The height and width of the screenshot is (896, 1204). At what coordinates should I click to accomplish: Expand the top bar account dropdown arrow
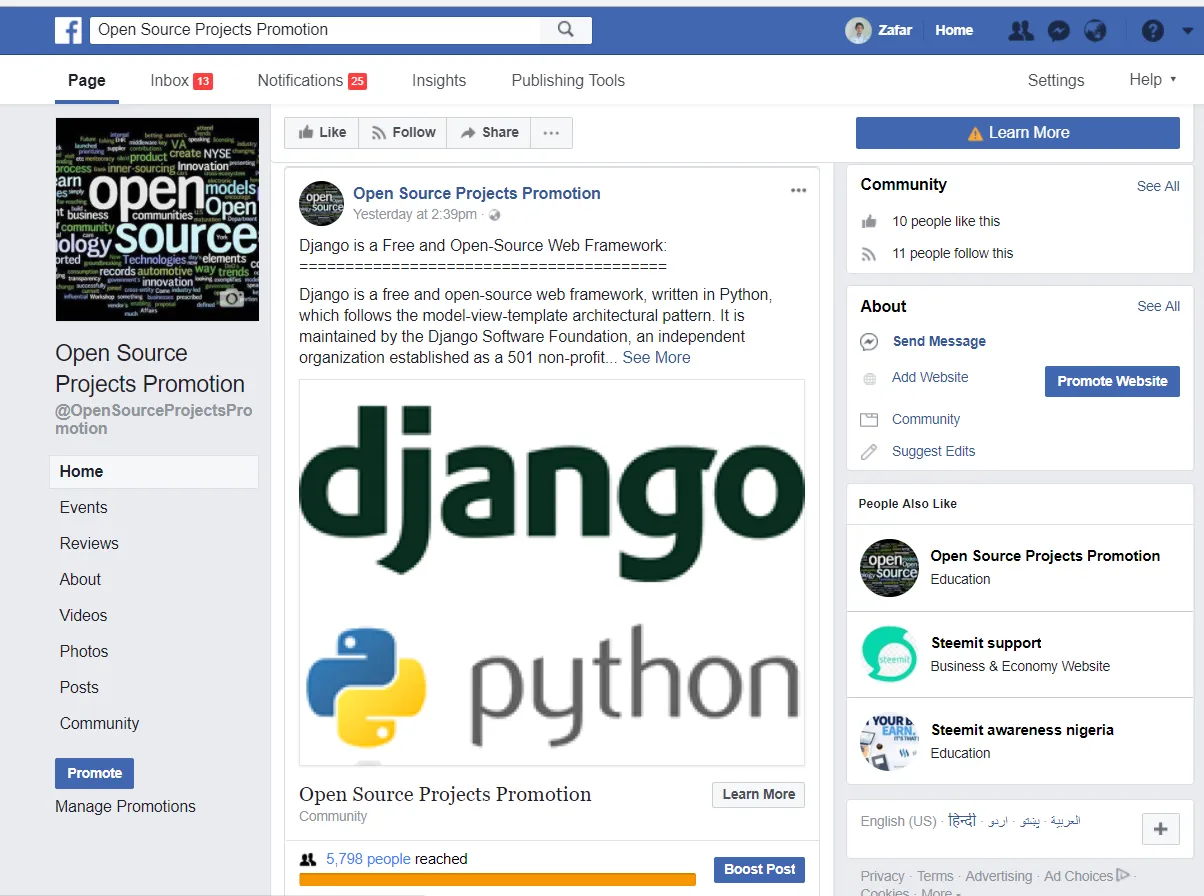(x=1185, y=31)
